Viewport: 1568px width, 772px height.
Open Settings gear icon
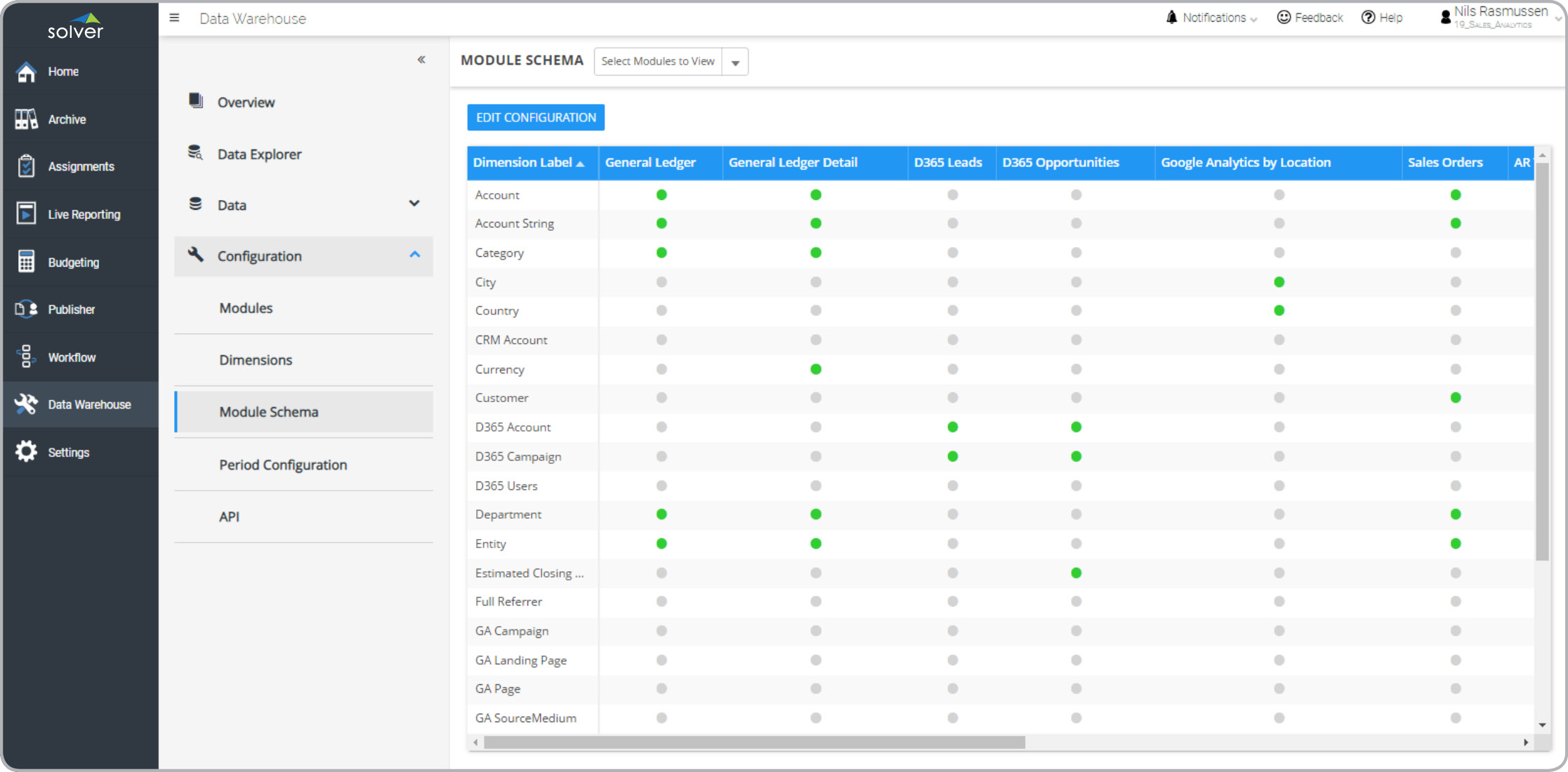click(x=26, y=451)
